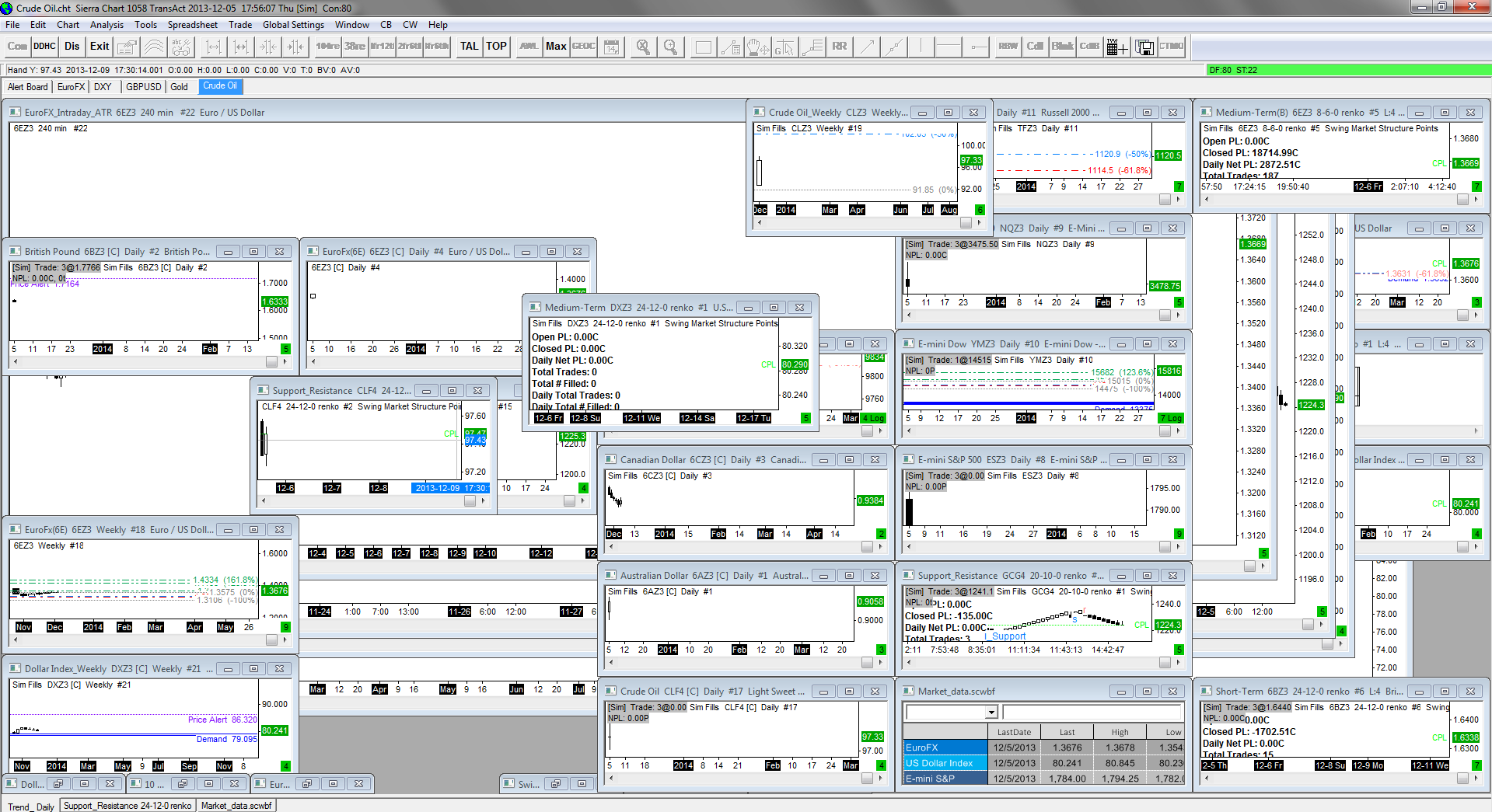Screen dimensions: 1492x812
Task: Select the hand pan tool icon
Action: pyautogui.click(x=756, y=47)
